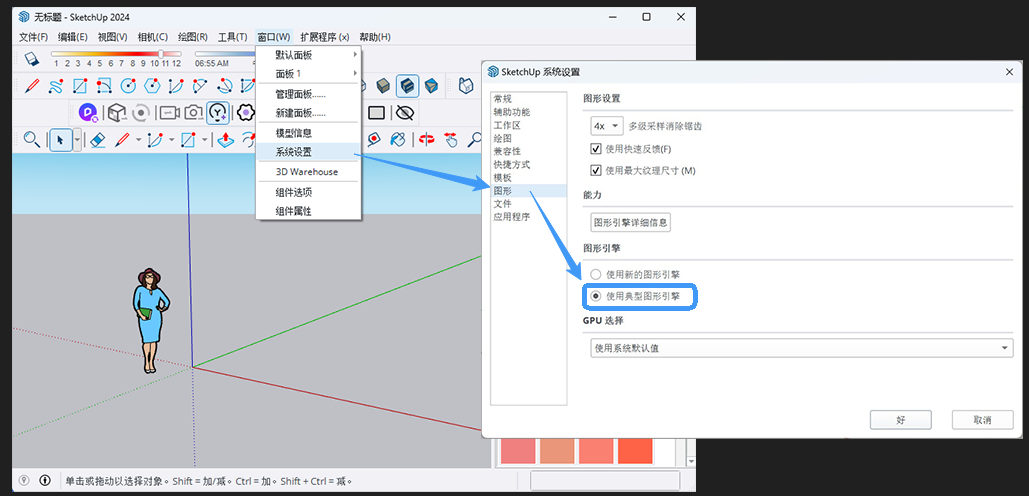Activate the Select arrow tool
Image resolution: width=1029 pixels, height=496 pixels.
coord(61,139)
